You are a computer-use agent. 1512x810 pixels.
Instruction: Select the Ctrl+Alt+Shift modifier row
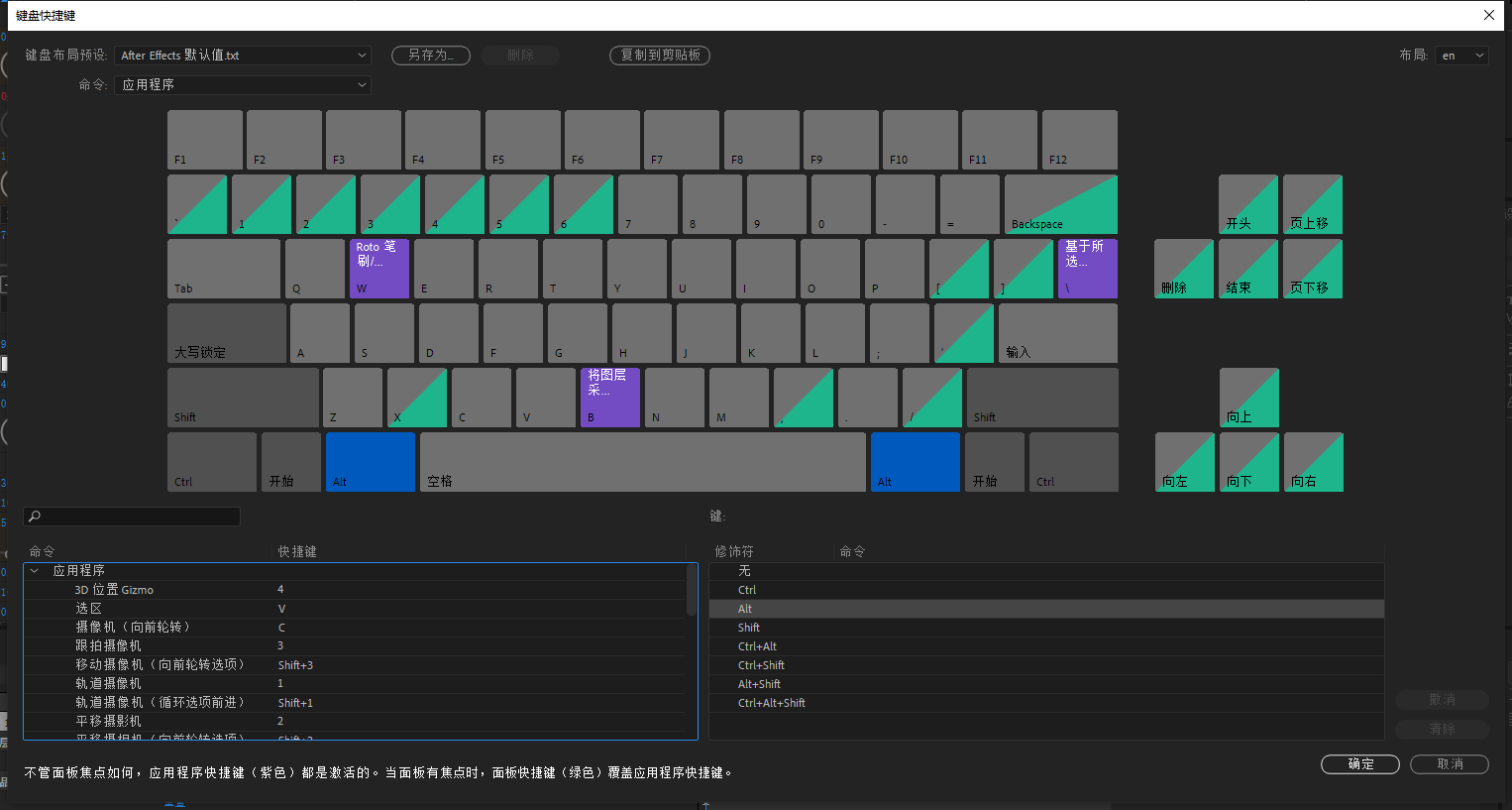pyautogui.click(x=1046, y=703)
